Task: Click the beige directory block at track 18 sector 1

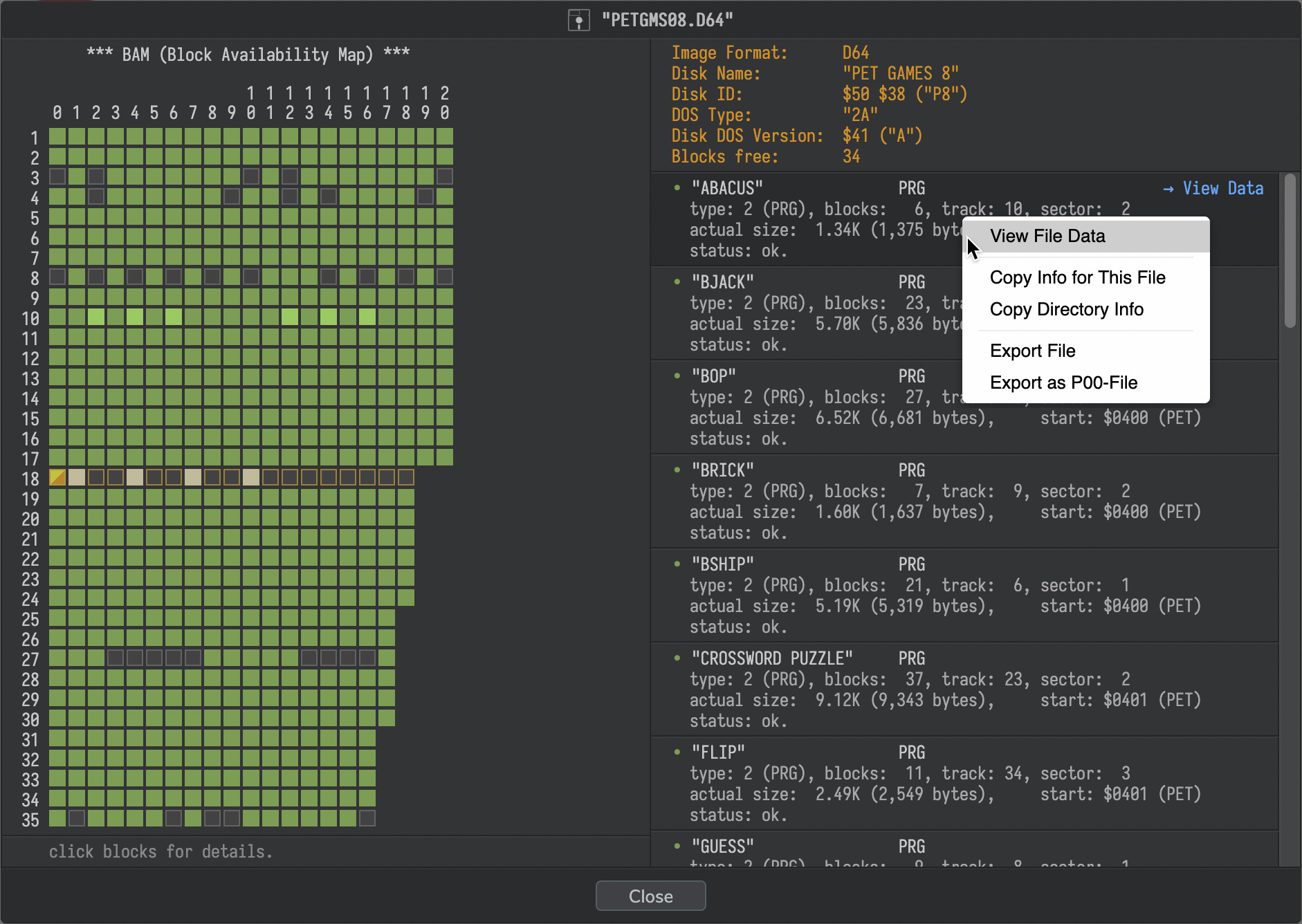Action: point(77,477)
